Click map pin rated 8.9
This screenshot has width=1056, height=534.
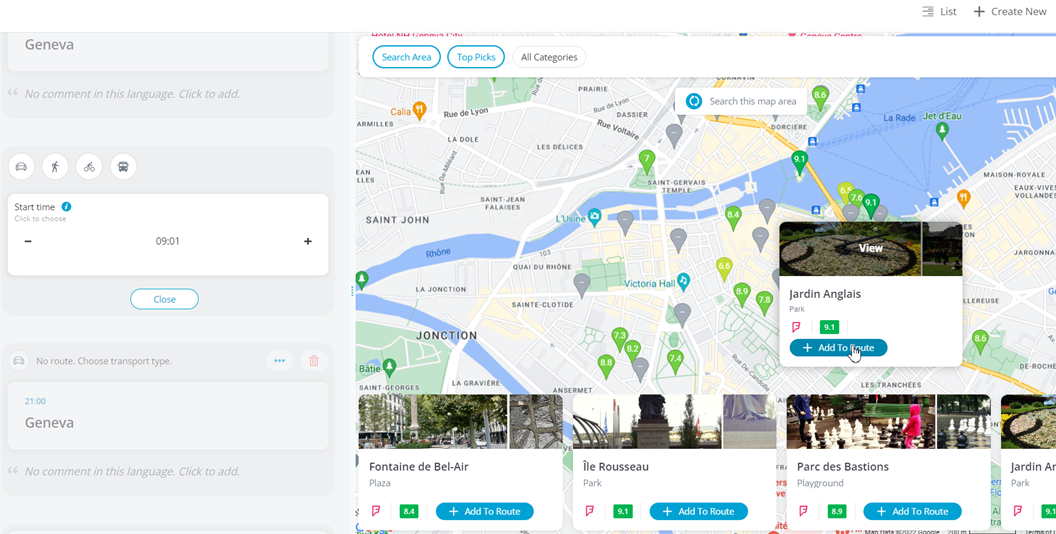click(741, 293)
